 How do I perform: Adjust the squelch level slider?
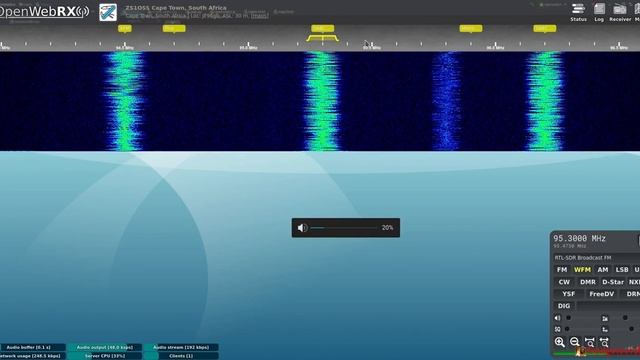point(581,329)
